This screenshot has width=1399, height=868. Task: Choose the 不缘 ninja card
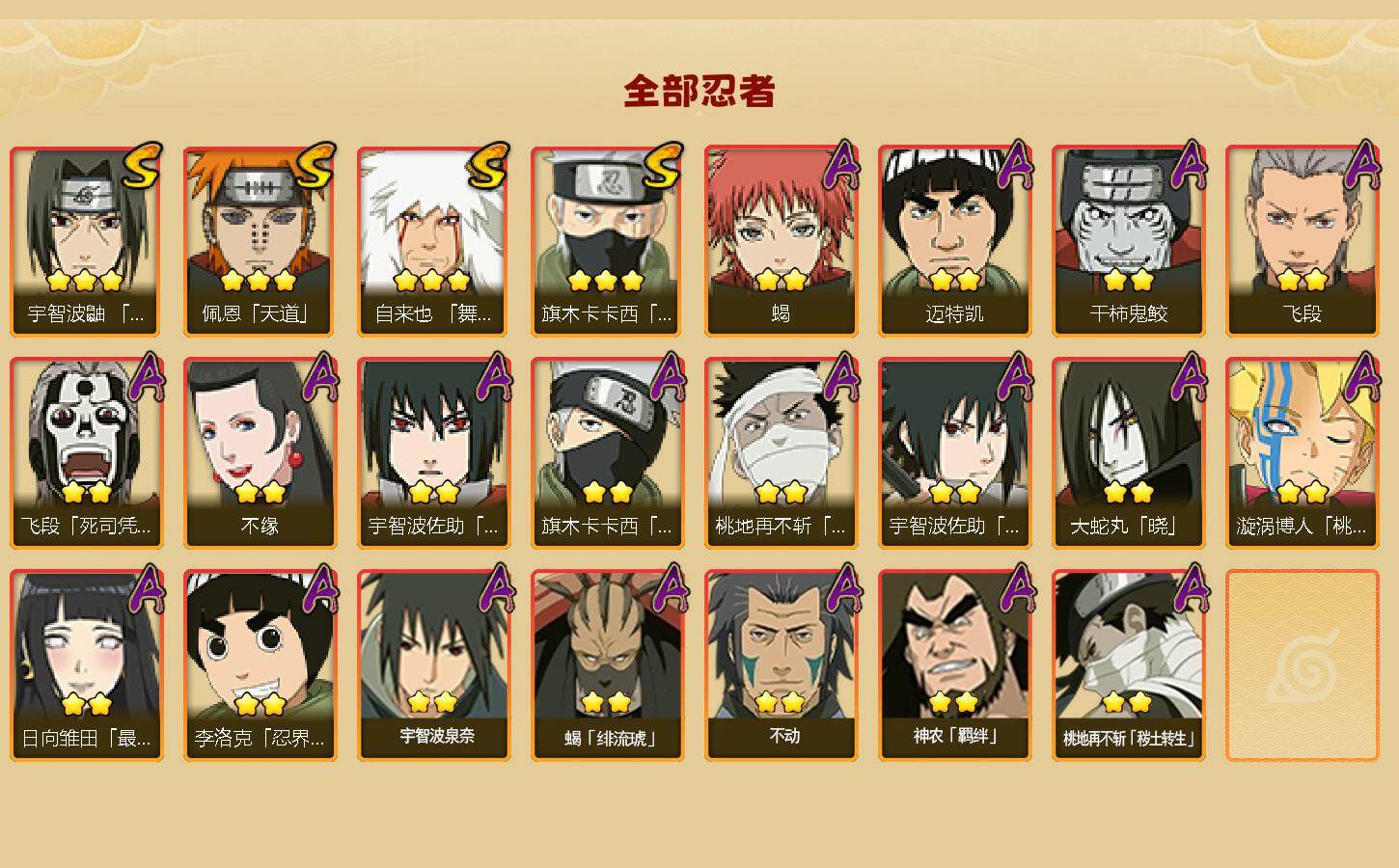(x=260, y=453)
